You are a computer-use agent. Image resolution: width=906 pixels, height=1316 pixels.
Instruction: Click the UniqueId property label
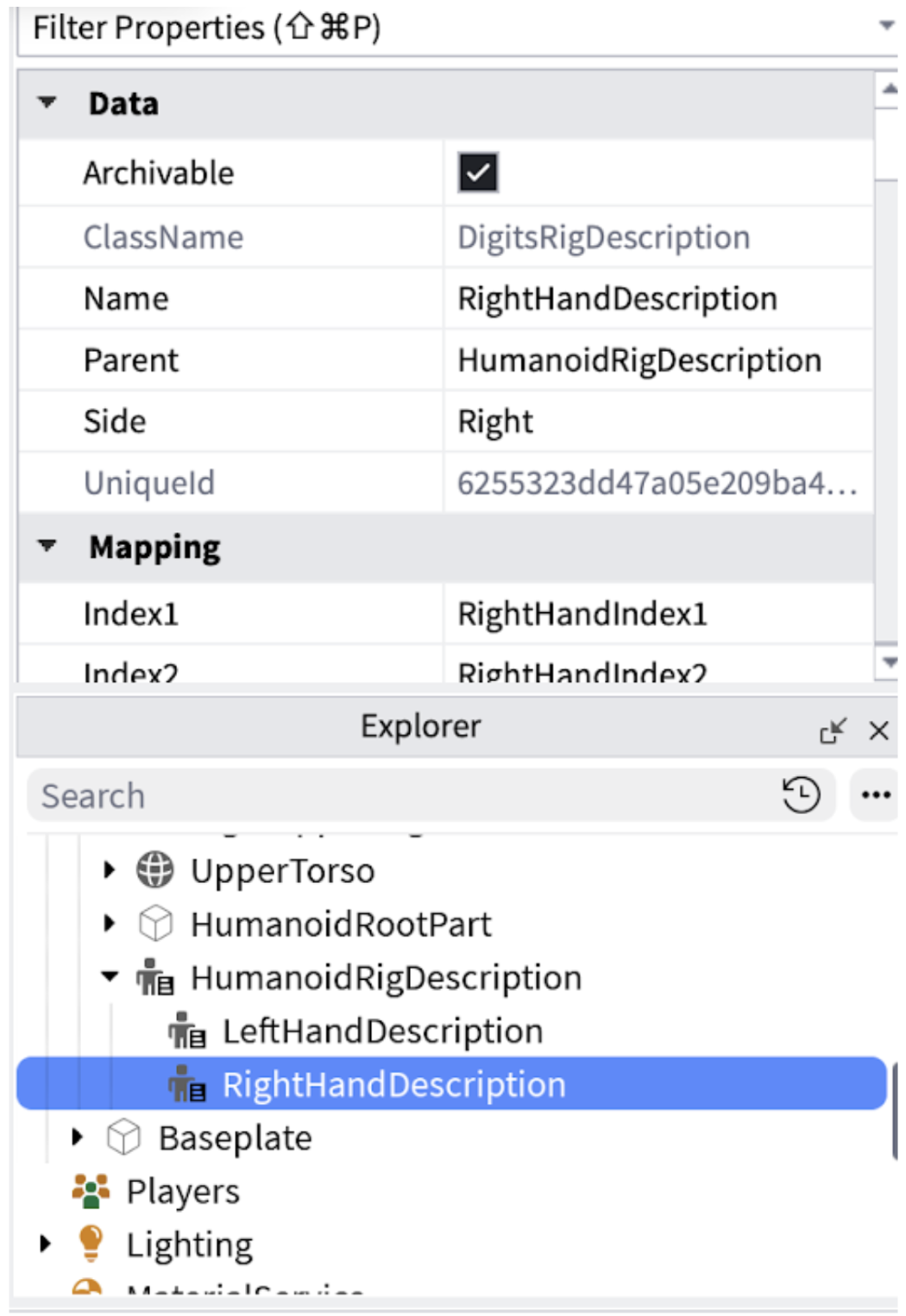149,483
